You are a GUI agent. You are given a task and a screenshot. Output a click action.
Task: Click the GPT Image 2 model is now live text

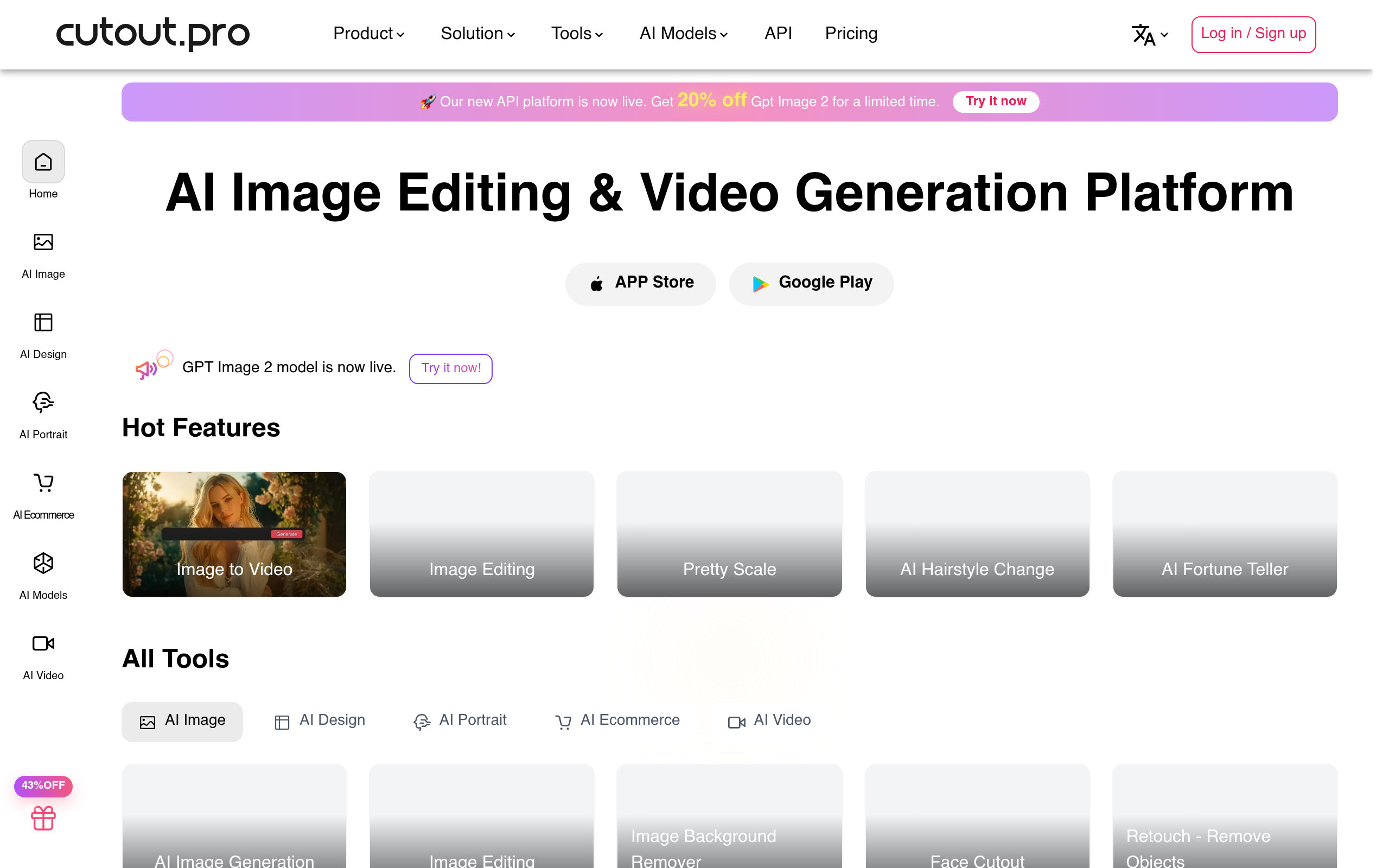(x=289, y=368)
